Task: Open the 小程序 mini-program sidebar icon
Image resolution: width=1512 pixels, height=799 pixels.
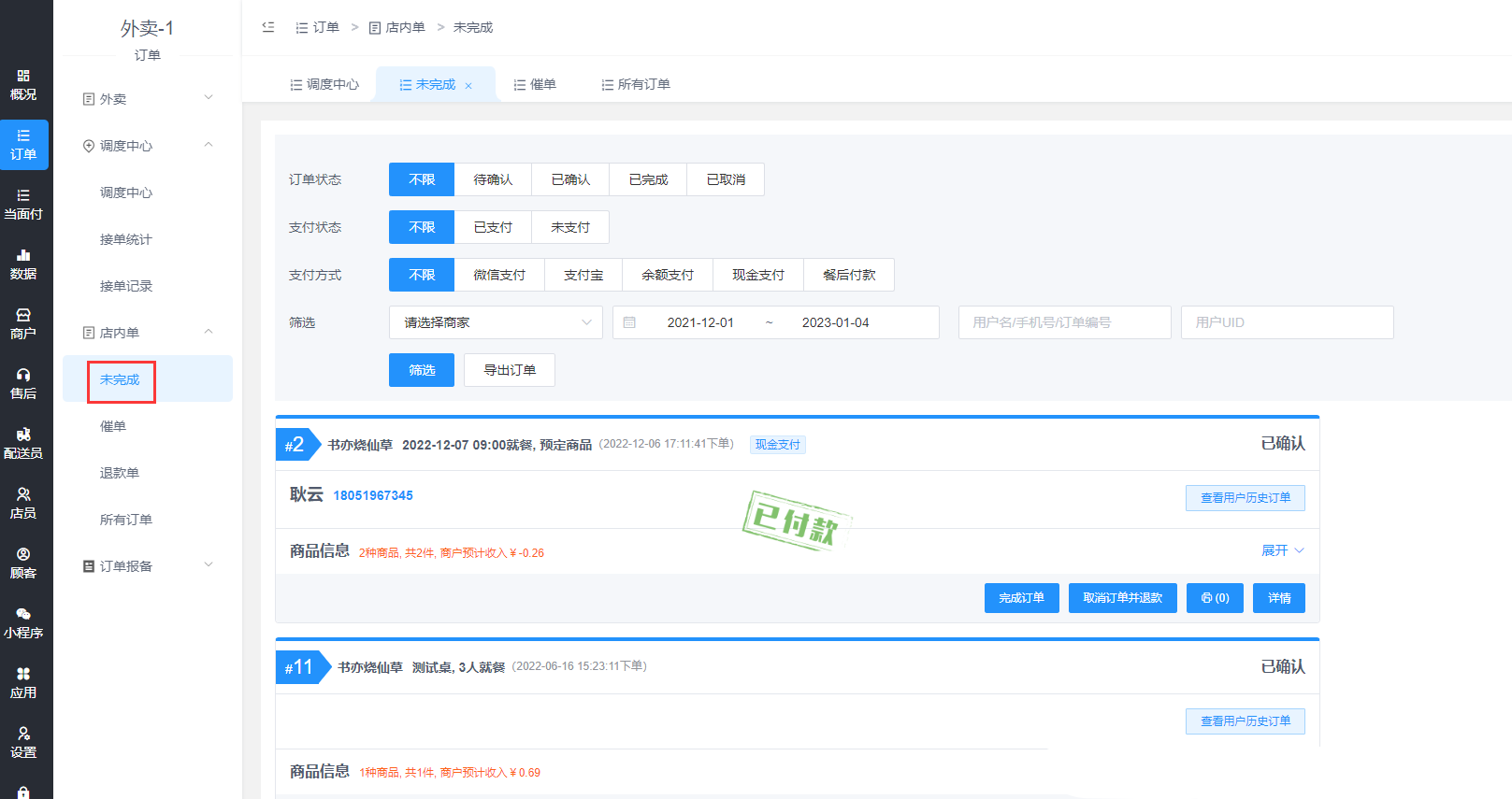Action: (x=23, y=623)
